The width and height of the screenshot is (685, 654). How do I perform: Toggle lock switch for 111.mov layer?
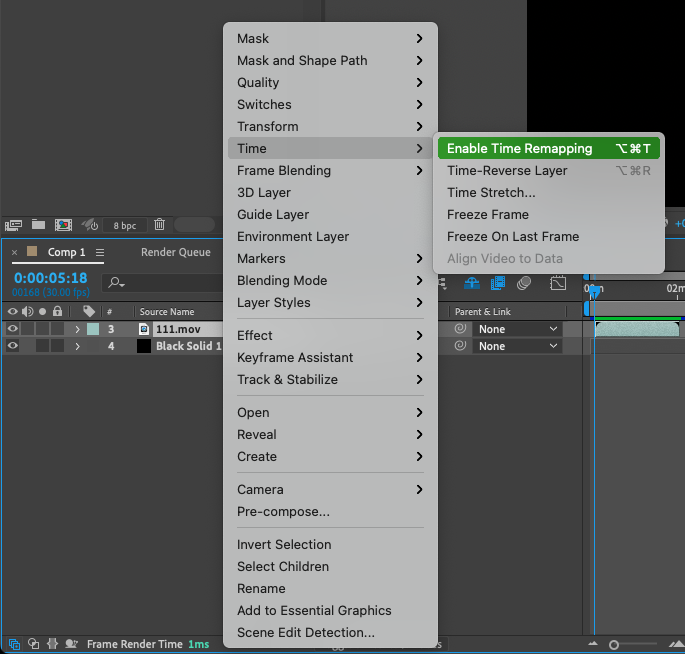click(x=57, y=329)
